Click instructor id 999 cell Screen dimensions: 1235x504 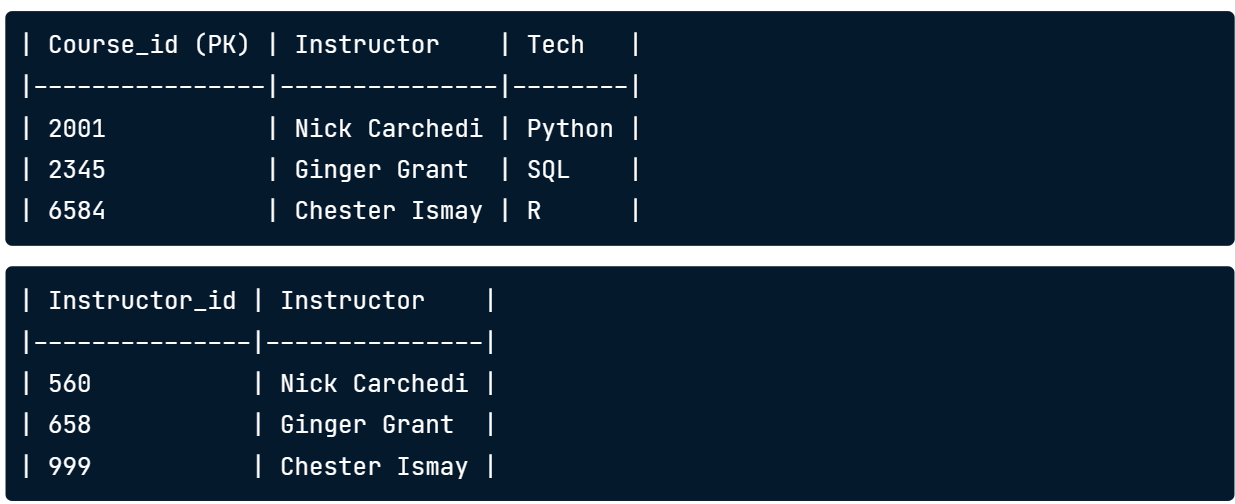pyautogui.click(x=70, y=467)
